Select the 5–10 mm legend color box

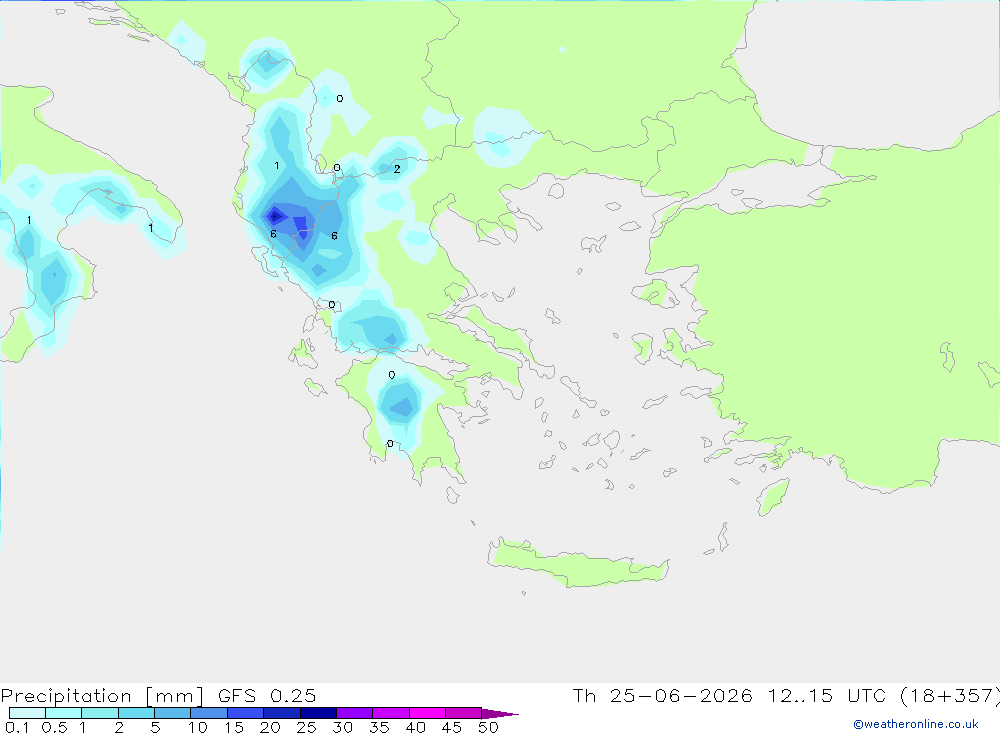(173, 713)
